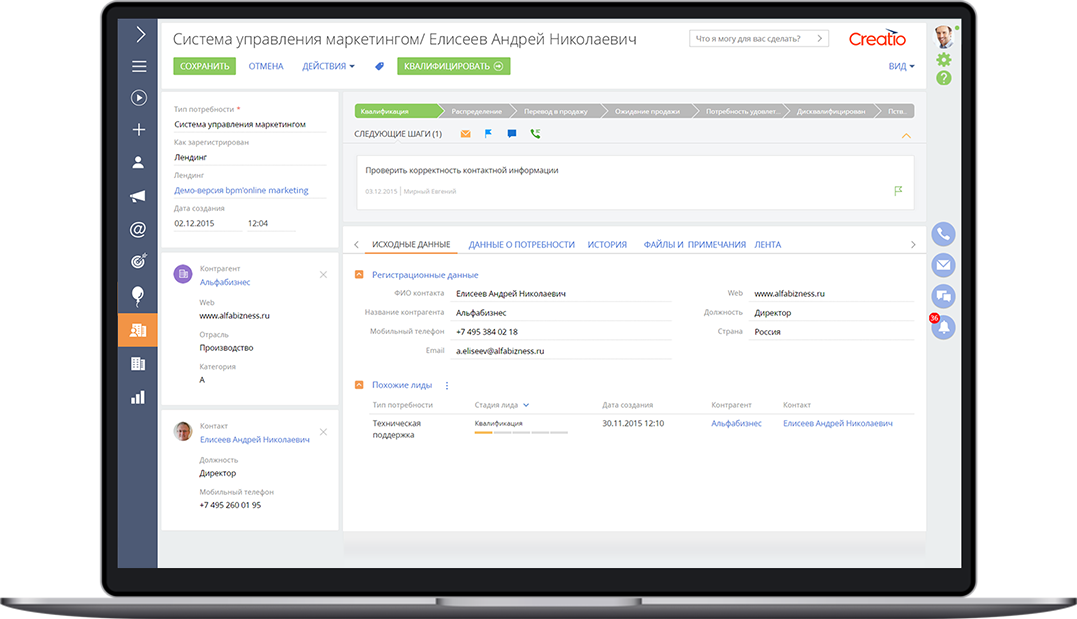Edit the Email field a.eliseev@alfabizness.ru

pos(561,351)
